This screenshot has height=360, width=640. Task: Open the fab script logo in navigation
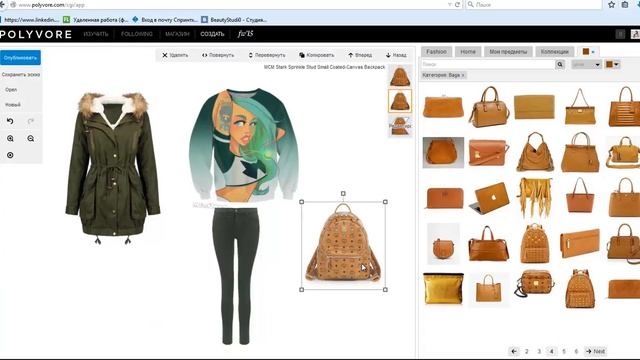tap(245, 34)
